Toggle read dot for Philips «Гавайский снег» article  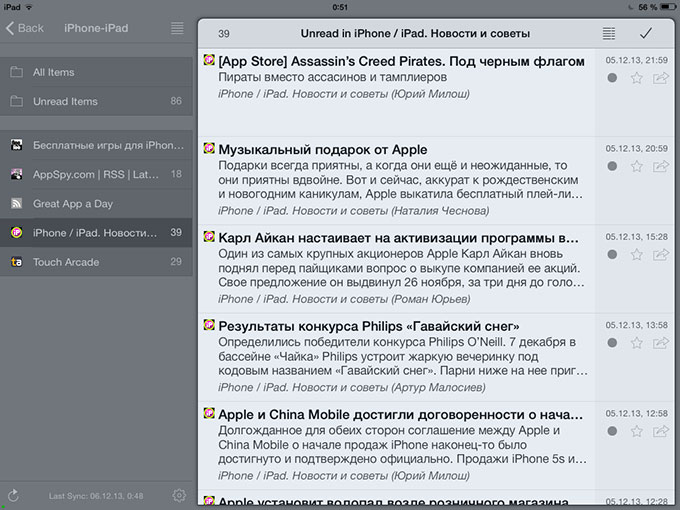(x=612, y=343)
